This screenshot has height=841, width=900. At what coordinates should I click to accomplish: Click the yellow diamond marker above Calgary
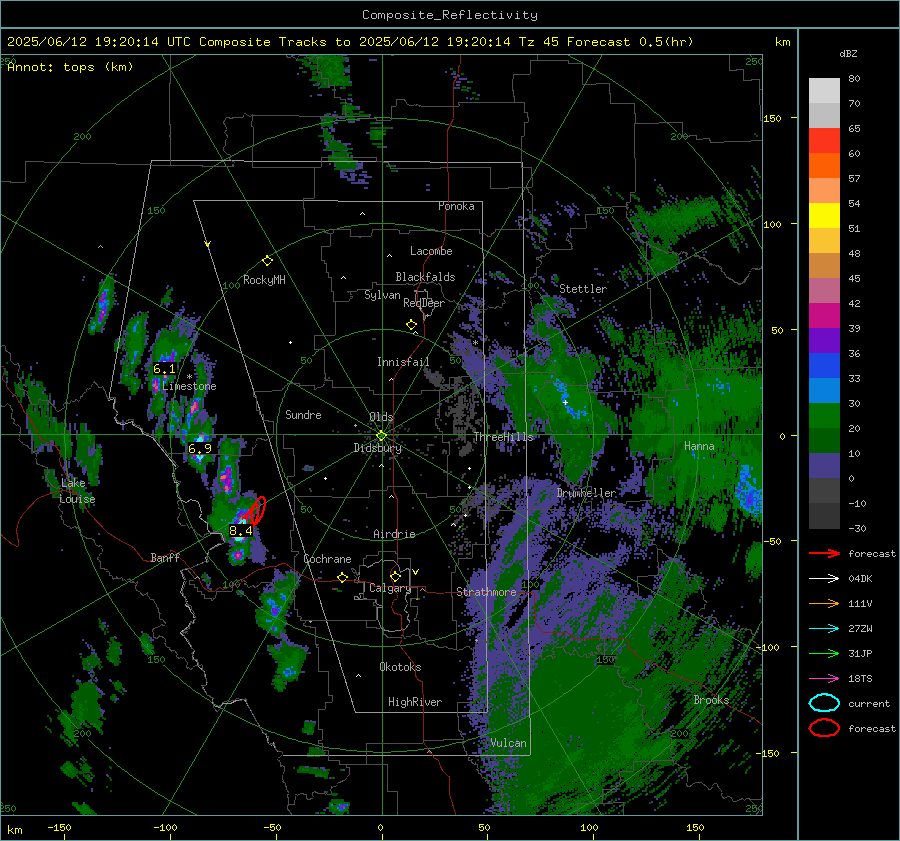click(395, 576)
